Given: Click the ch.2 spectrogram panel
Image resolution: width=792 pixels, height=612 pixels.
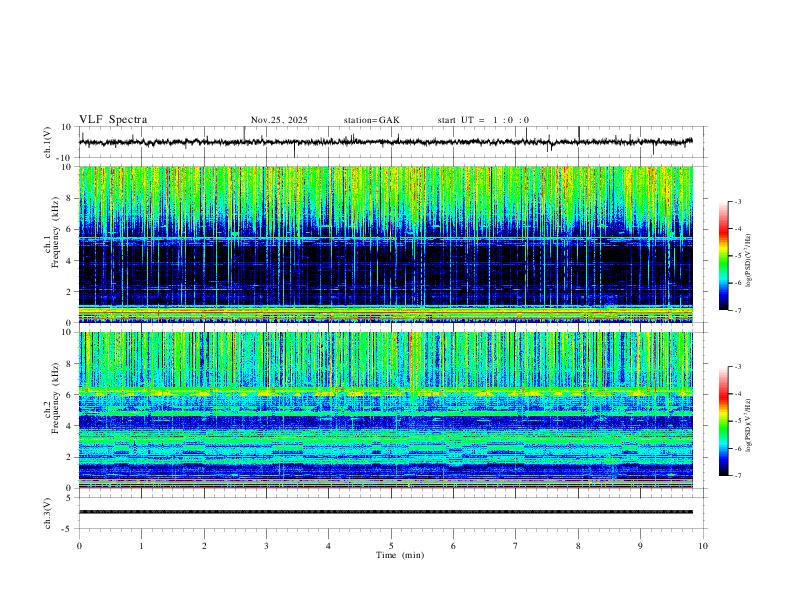Looking at the screenshot, I should pos(385,410).
